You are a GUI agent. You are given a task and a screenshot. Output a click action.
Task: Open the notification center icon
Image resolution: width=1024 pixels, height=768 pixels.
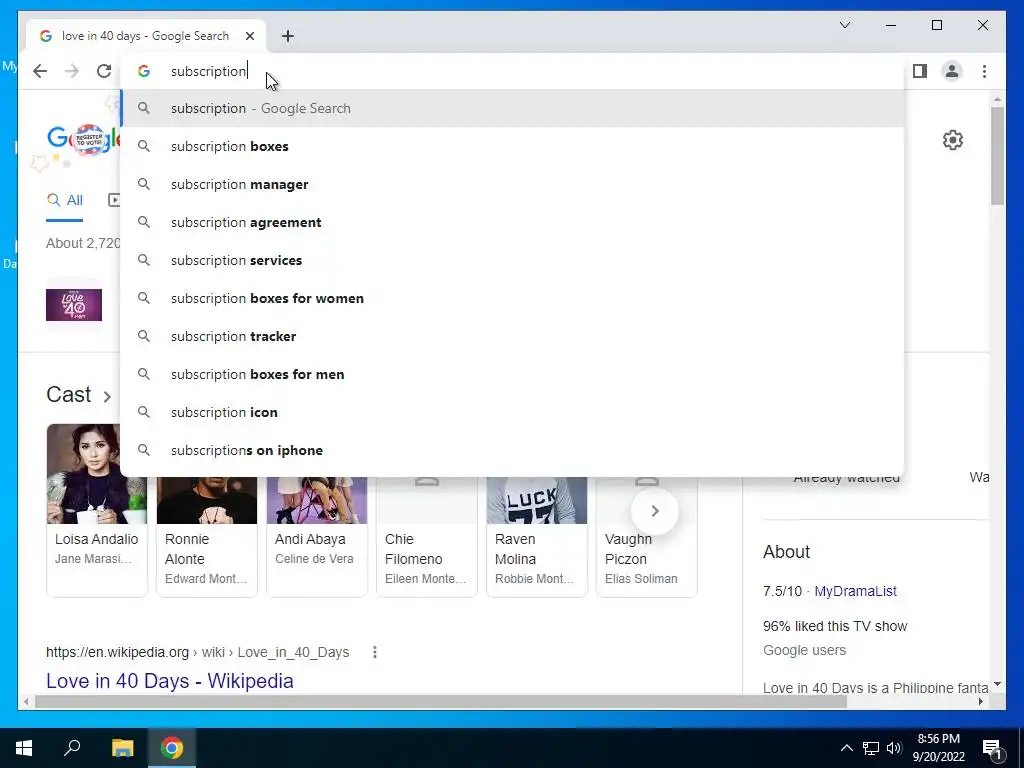(993, 748)
